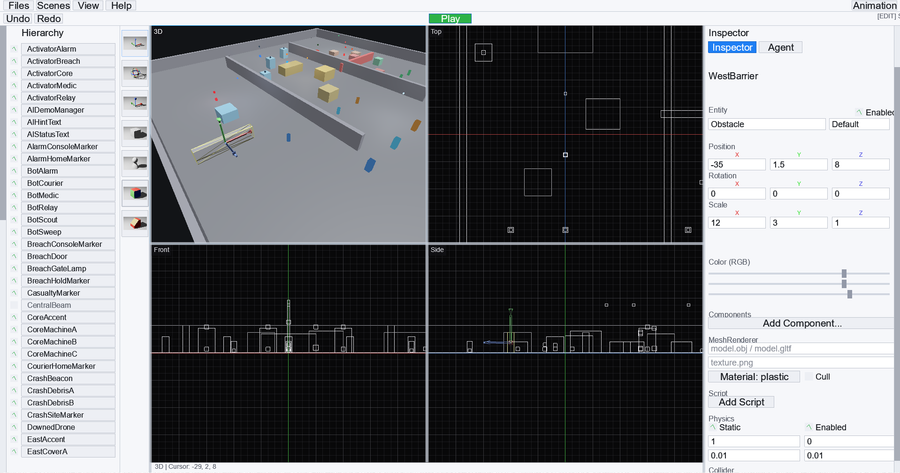Screen dimensions: 900x473
Task: Select CourierHomeMarker in the Hierarchy
Action: [x=68, y=366]
